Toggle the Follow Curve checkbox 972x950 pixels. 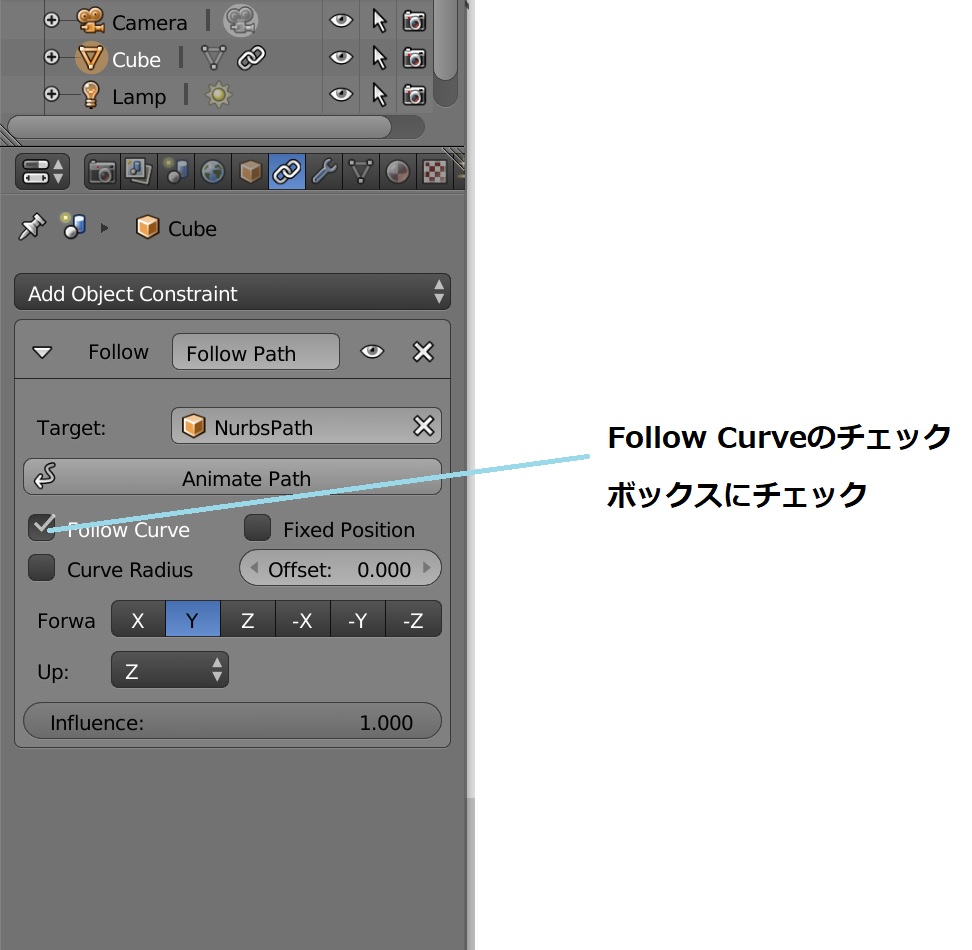(42, 527)
